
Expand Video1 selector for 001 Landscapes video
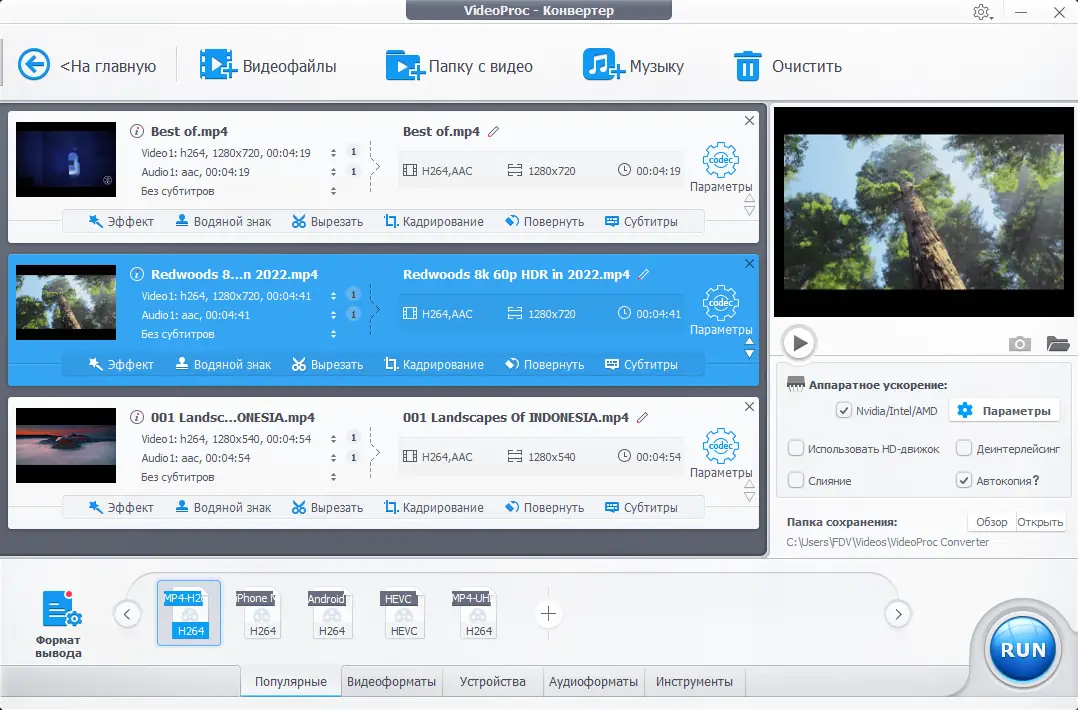coord(333,439)
